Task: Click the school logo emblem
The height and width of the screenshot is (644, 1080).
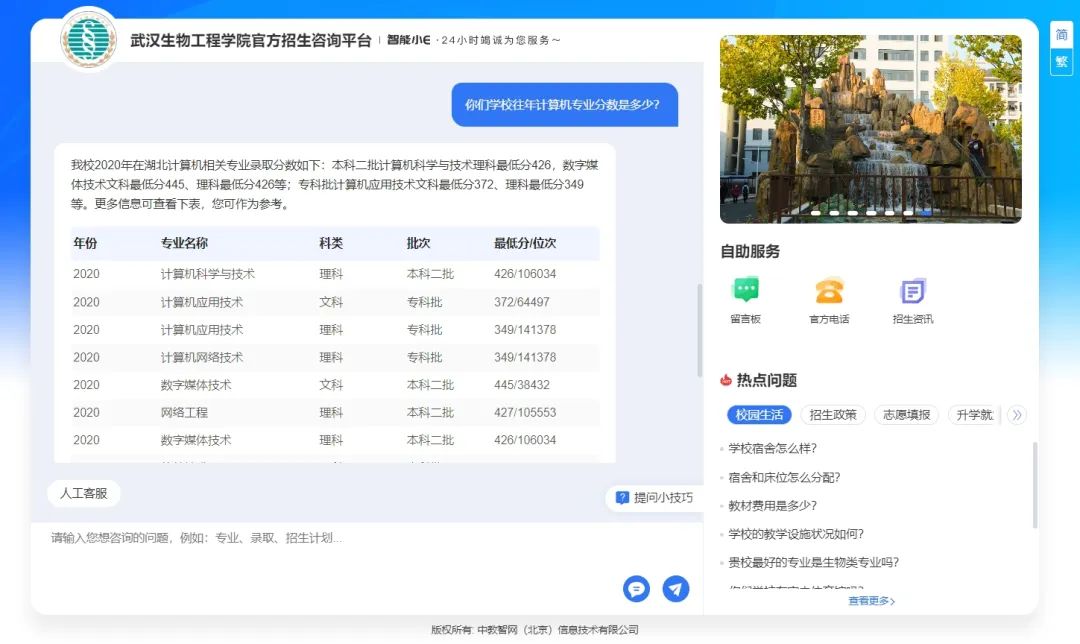Action: tap(88, 40)
